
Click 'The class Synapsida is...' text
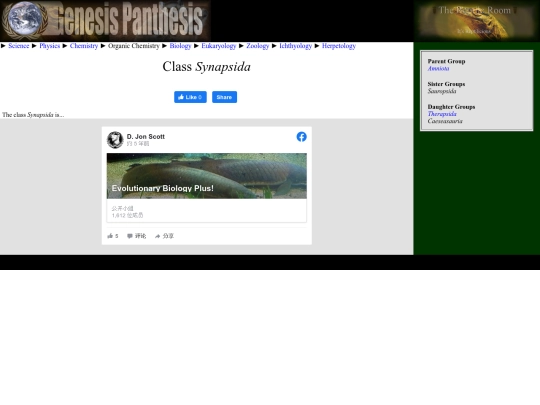pos(33,115)
